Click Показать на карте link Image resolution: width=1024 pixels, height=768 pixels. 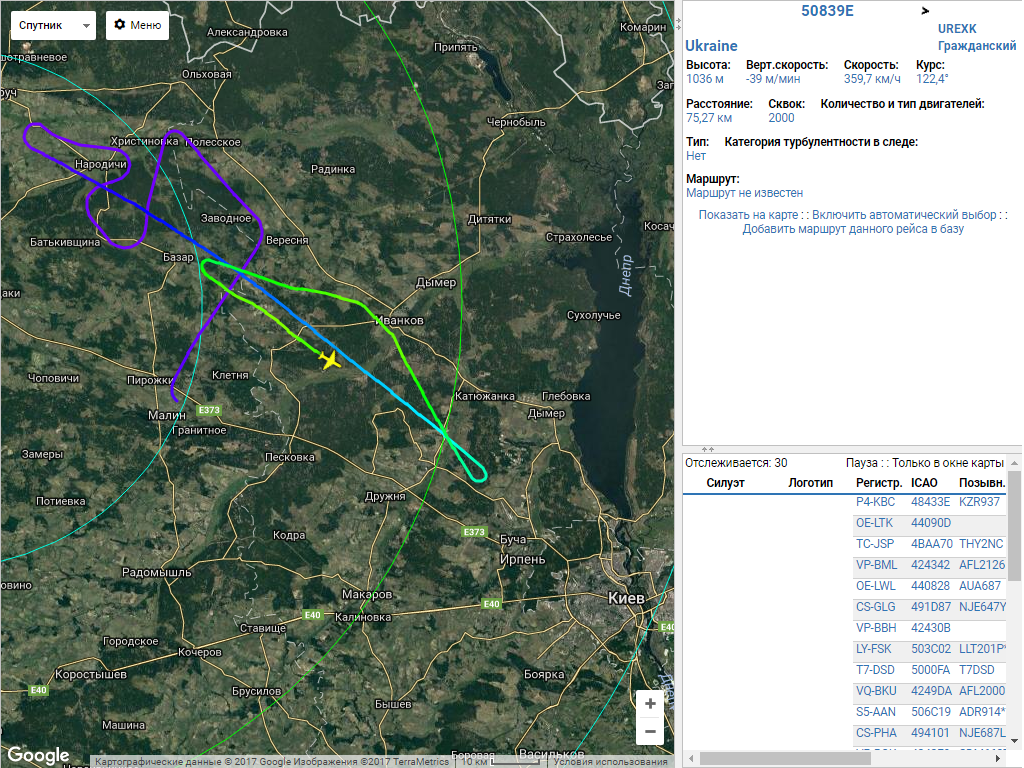tap(748, 215)
